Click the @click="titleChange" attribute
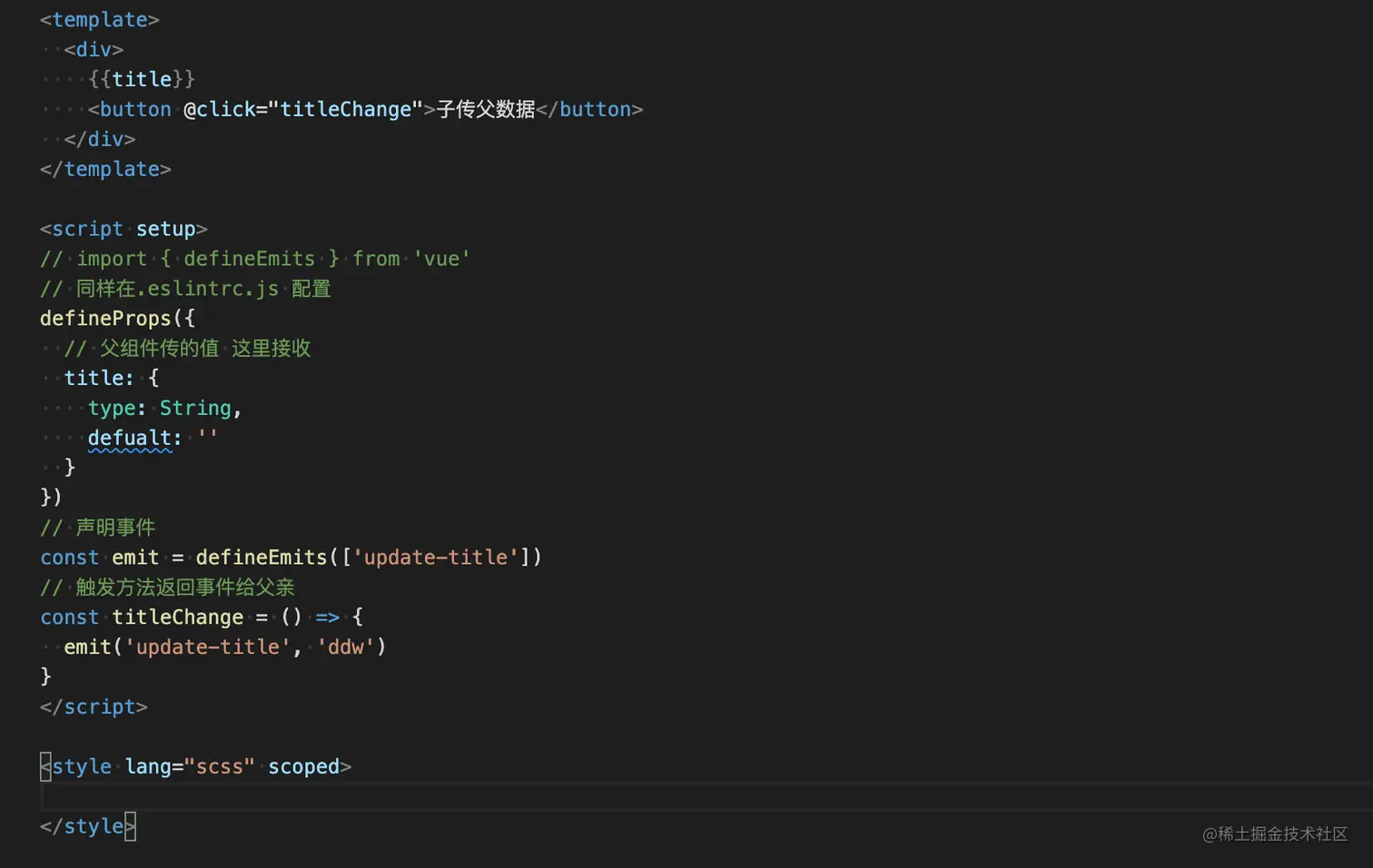Screen dimensions: 1373x868 303,109
